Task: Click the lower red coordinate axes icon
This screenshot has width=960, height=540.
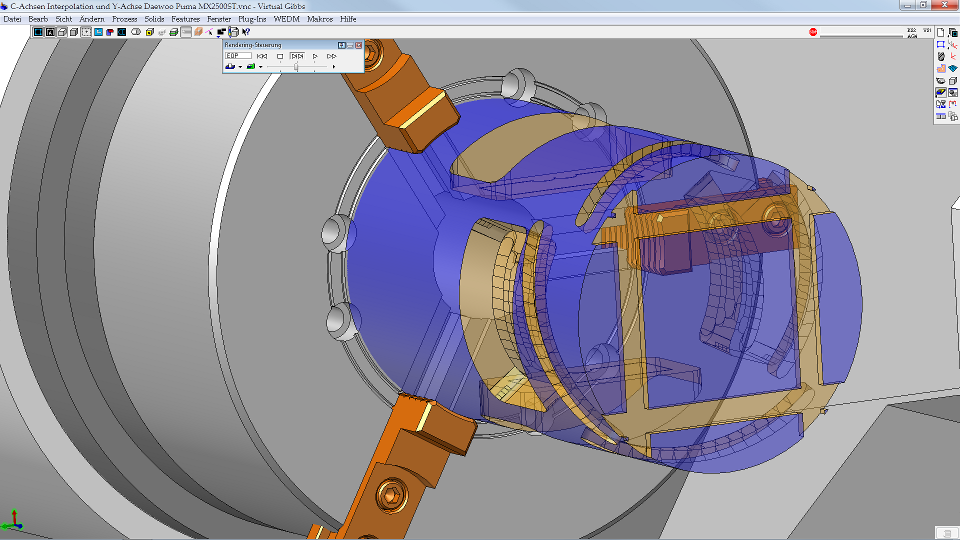Action: click(953, 56)
